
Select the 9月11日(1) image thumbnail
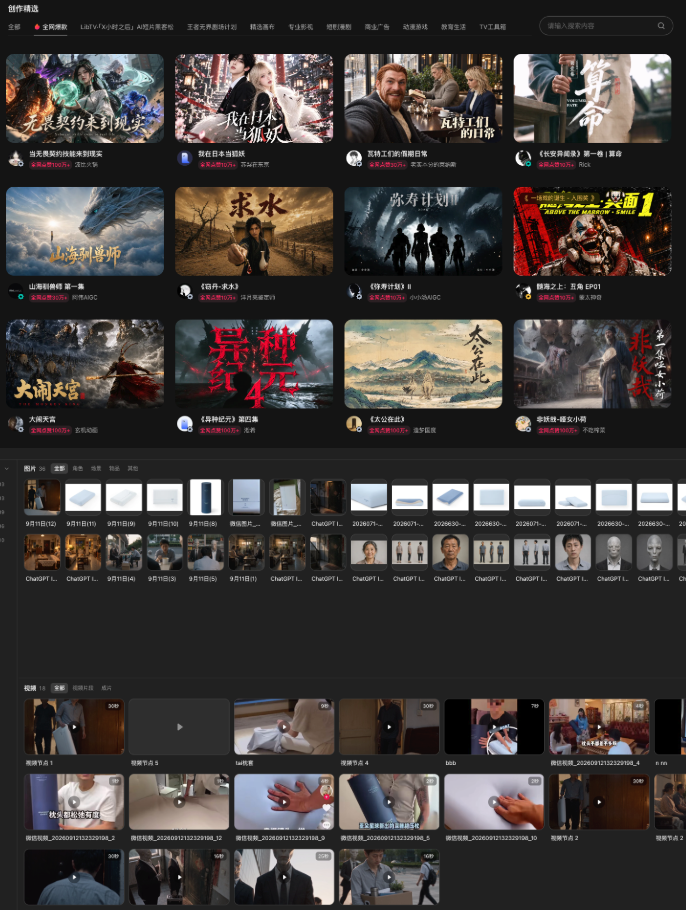(x=246, y=552)
